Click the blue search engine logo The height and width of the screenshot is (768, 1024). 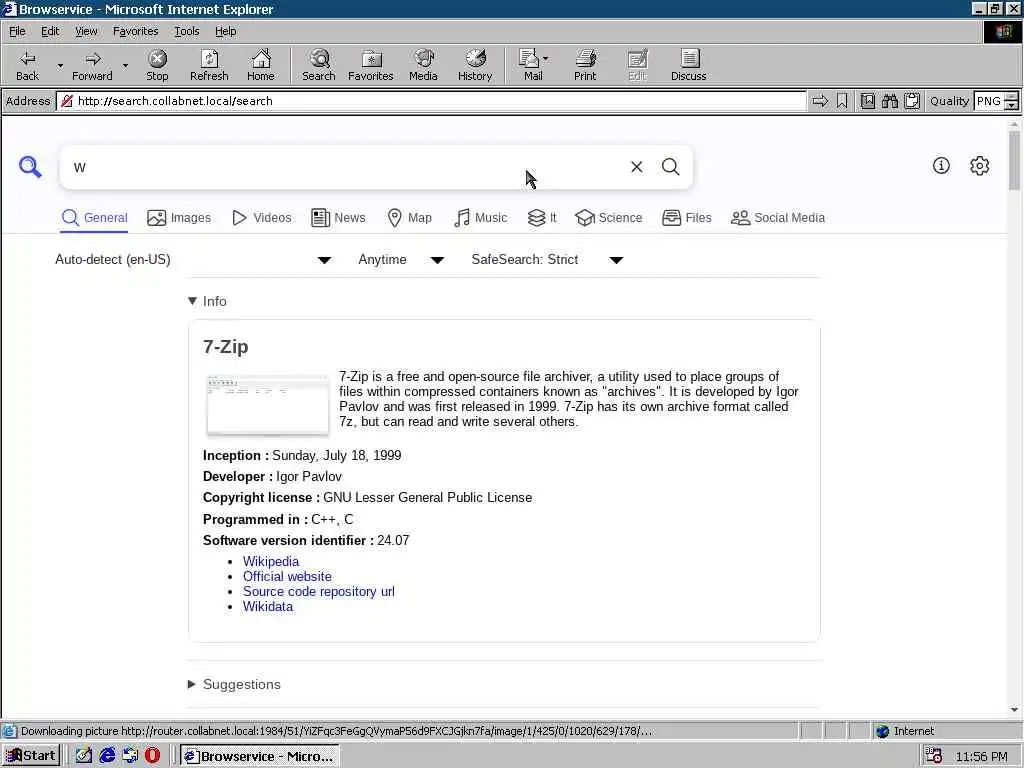pos(30,167)
